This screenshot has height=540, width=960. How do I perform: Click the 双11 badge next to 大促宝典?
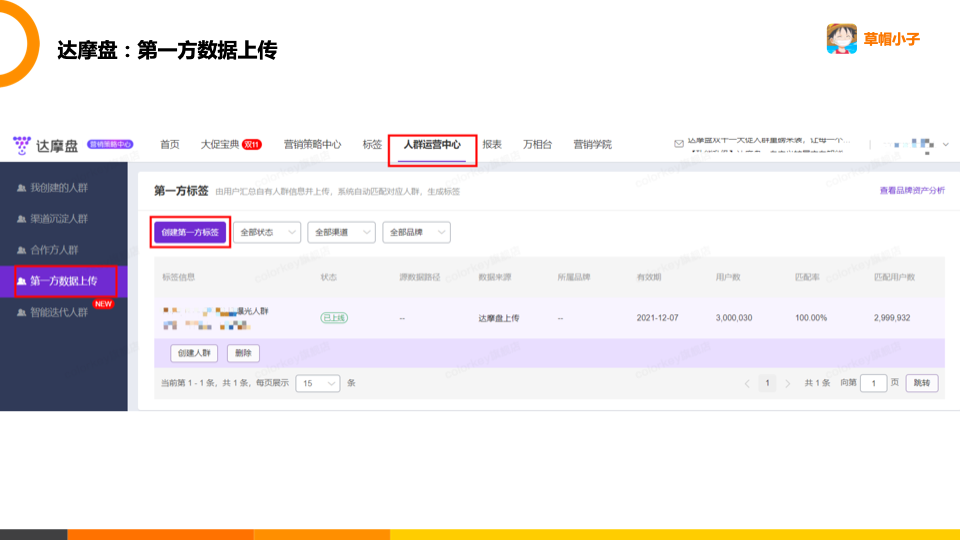252,144
